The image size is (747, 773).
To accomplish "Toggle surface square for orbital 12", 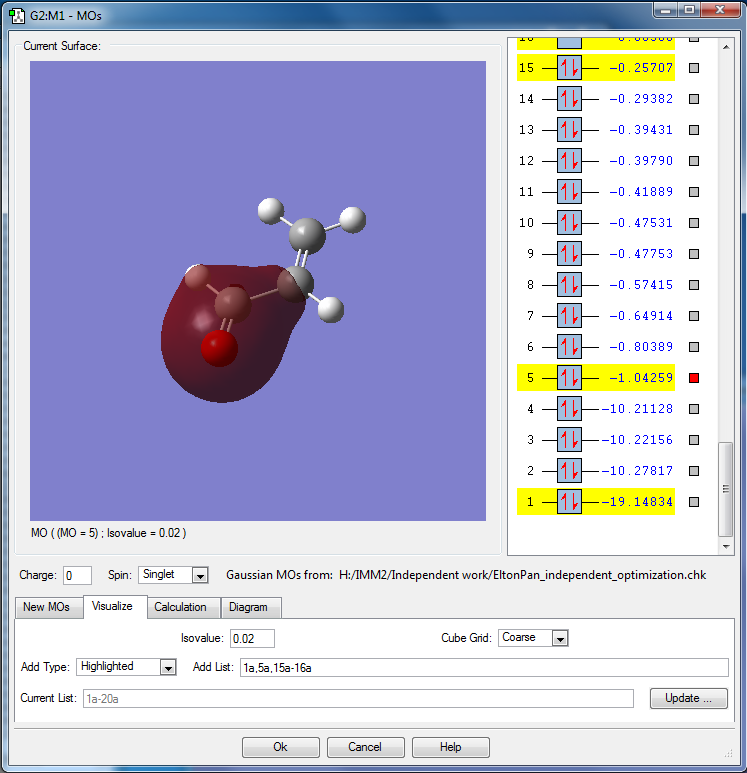I will [694, 161].
